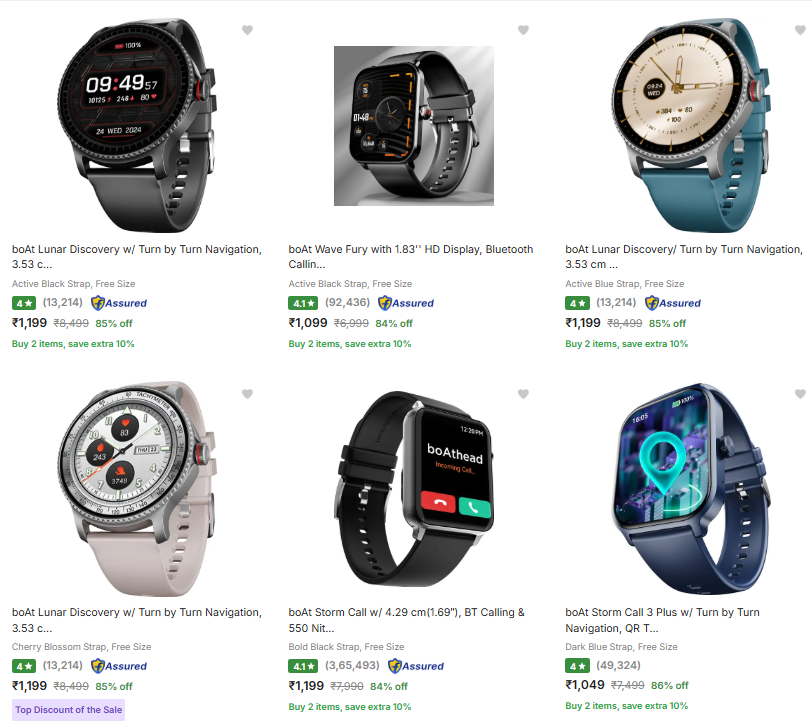This screenshot has width=812, height=722.
Task: Select the ₹1,049 price of Storm Call 3 Plus
Action: tap(585, 685)
